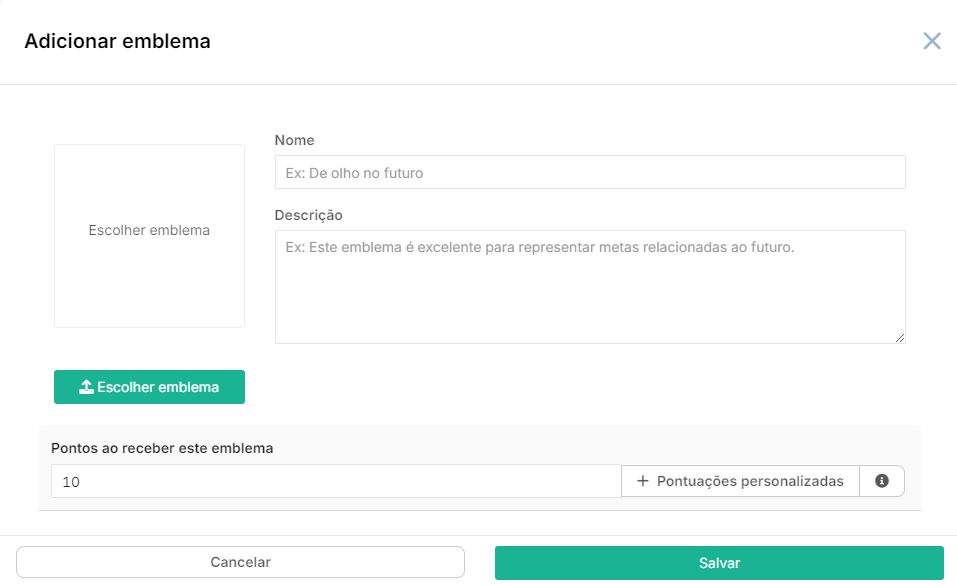Select the points field showing 10
This screenshot has width=957, height=586.
pos(336,481)
